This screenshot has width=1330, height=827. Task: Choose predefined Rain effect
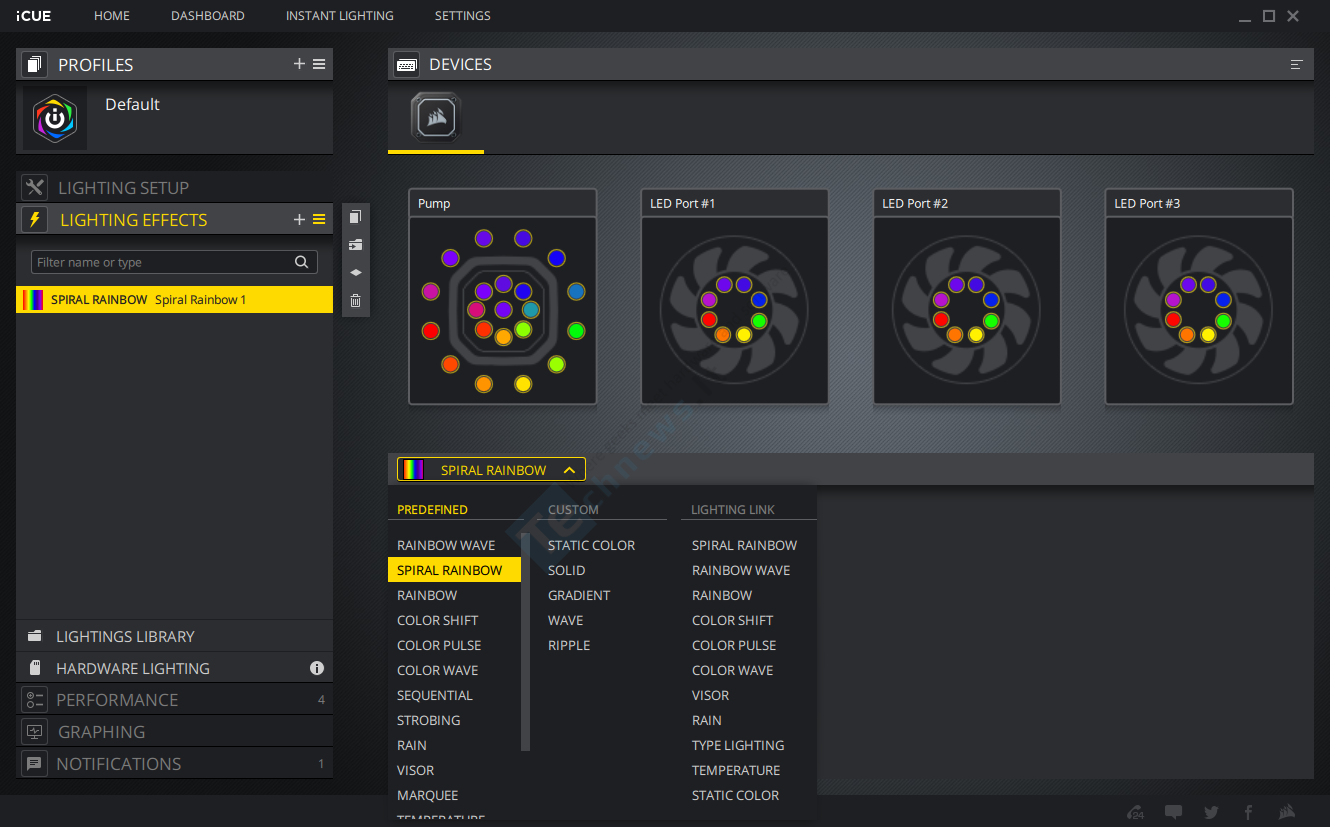(412, 745)
